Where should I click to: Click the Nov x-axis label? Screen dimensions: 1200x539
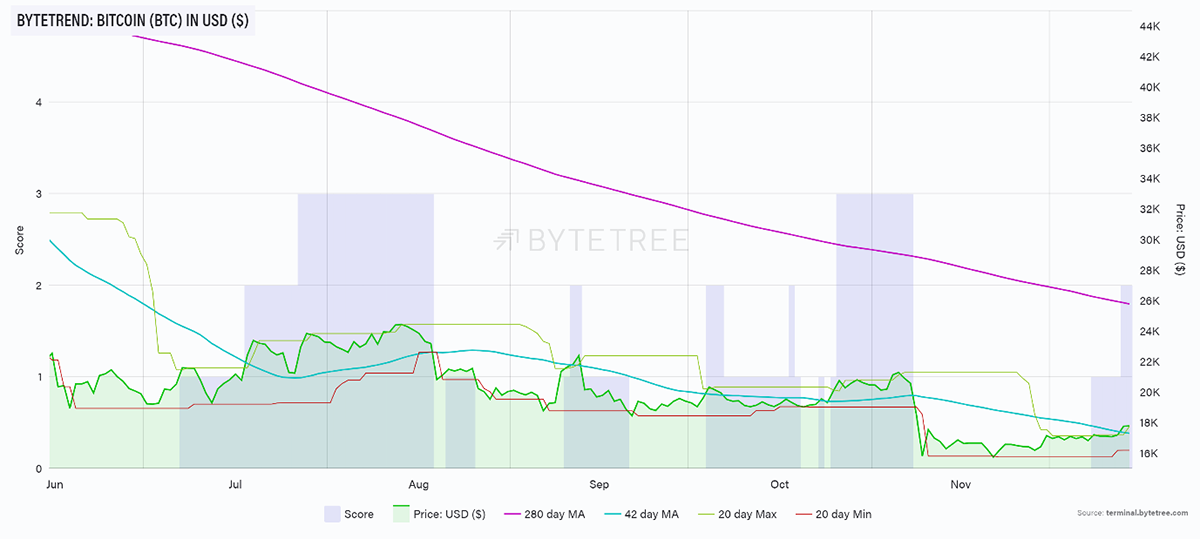[x=960, y=485]
